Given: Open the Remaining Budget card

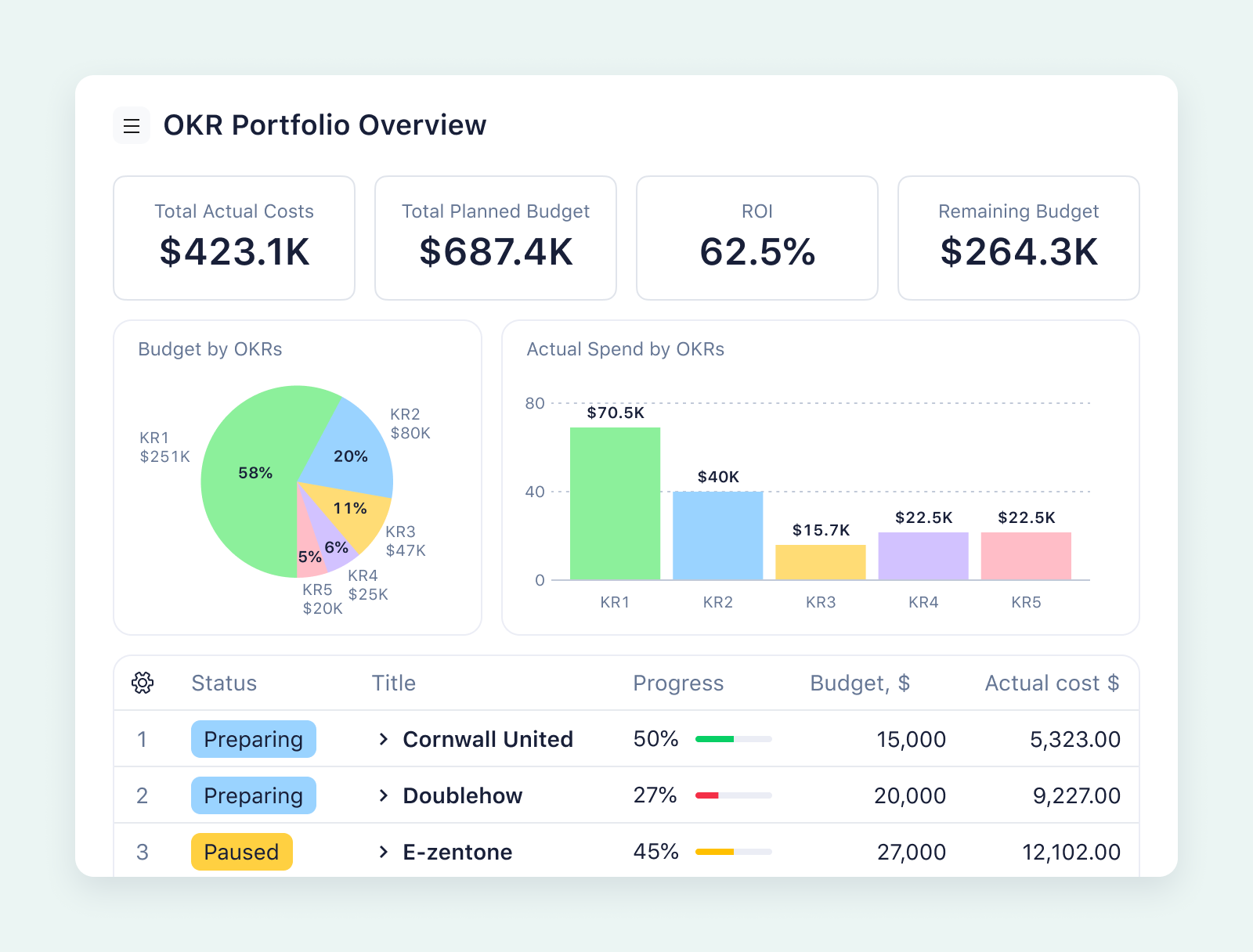Looking at the screenshot, I should tap(1018, 238).
